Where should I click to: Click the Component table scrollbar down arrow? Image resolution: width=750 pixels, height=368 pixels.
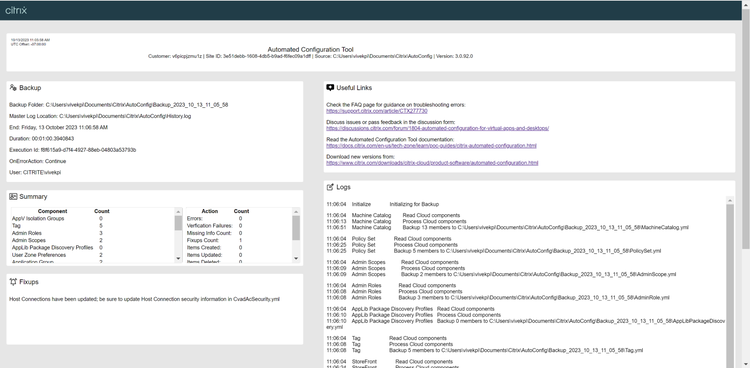coord(178,258)
